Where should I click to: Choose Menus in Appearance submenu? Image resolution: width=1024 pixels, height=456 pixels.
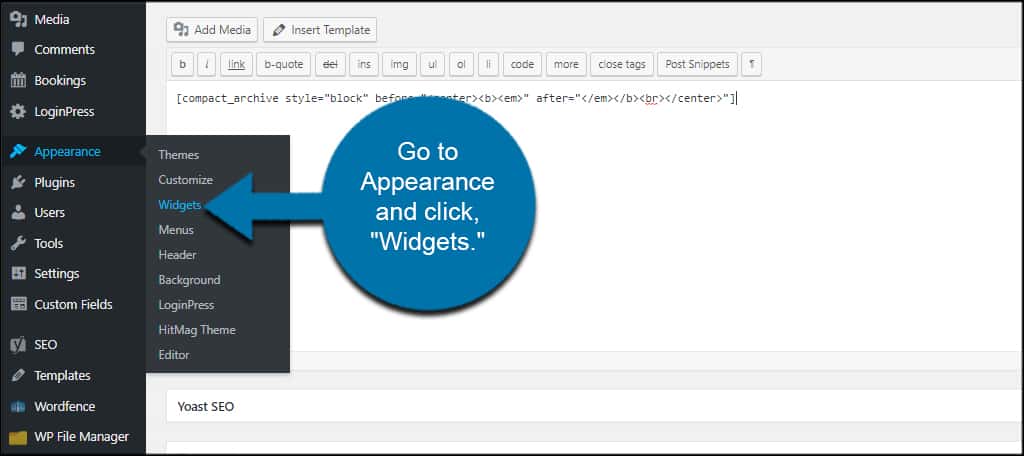[176, 229]
